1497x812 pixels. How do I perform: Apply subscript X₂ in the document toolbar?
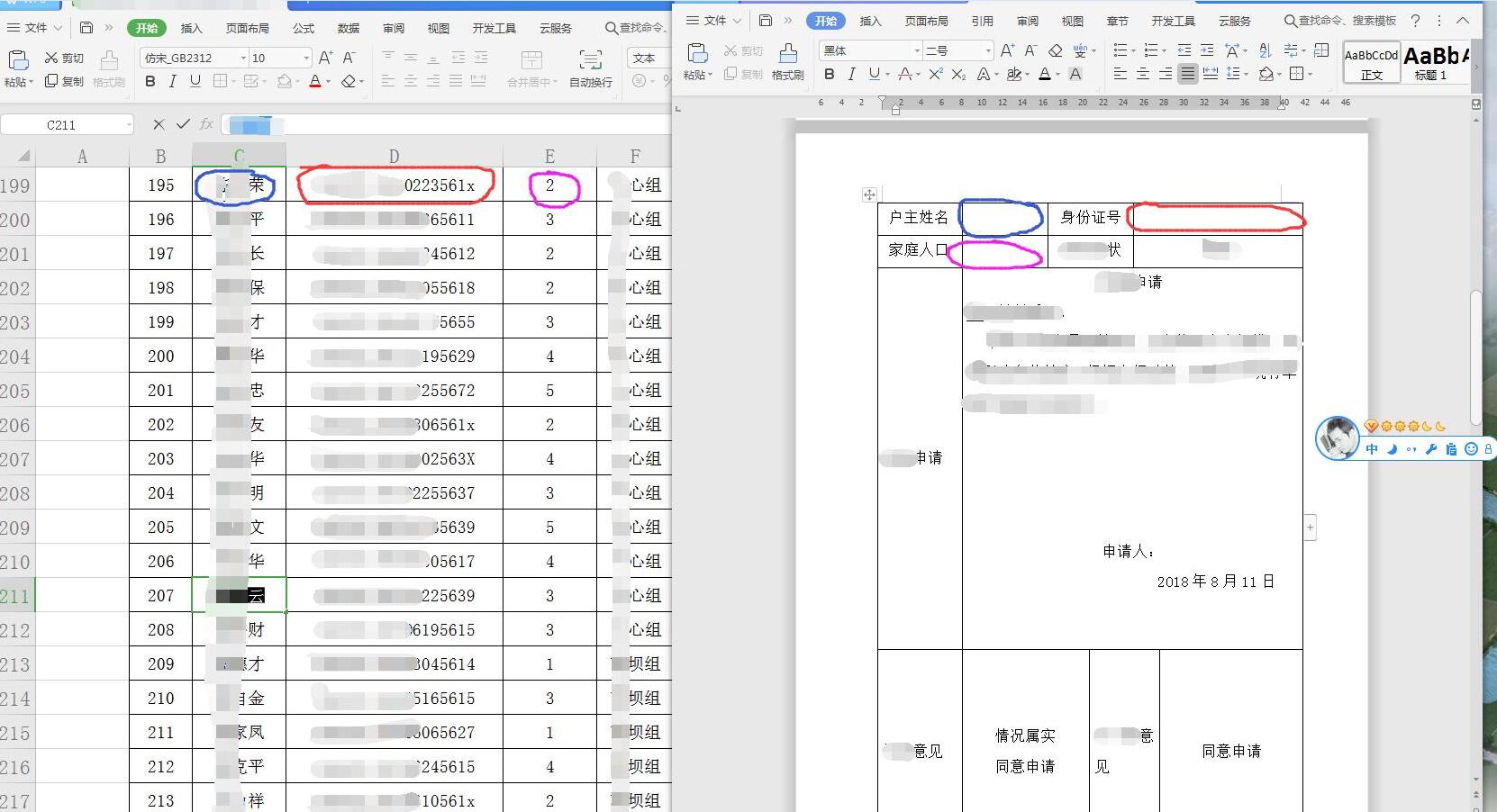pyautogui.click(x=957, y=74)
